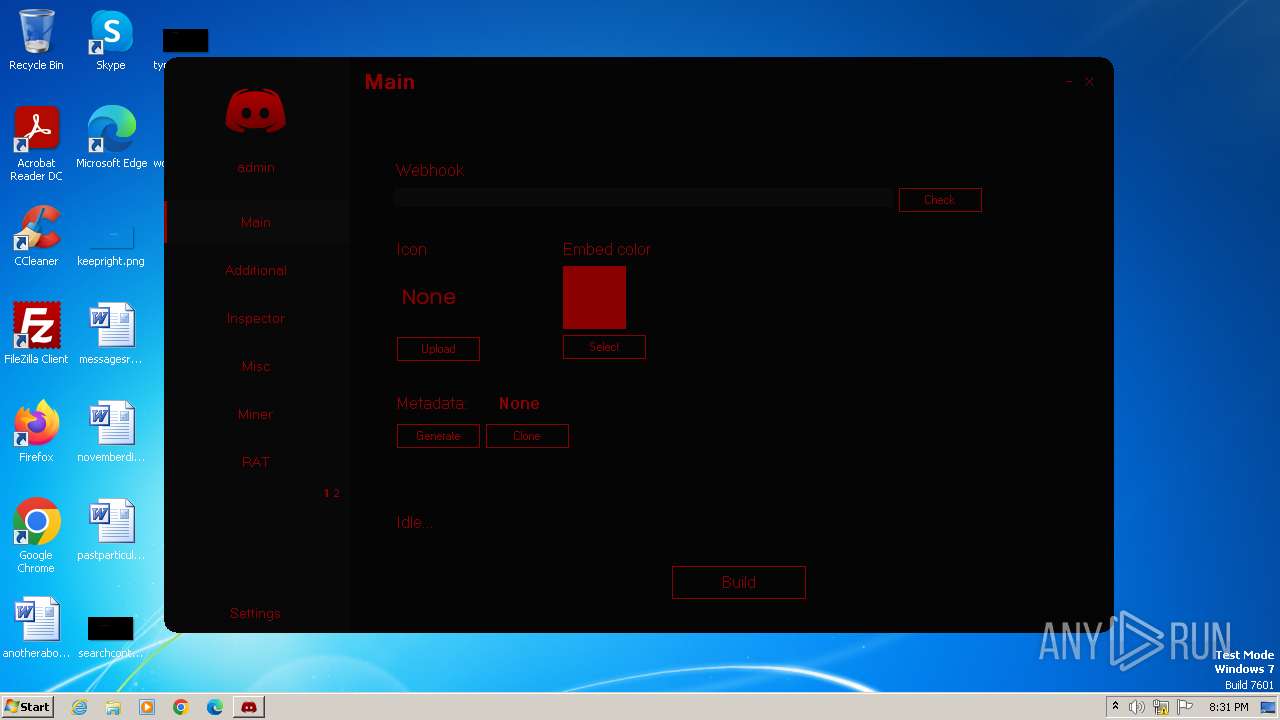Viewport: 1280px width, 720px height.
Task: Click Show desktop button in taskbar corner
Action: click(1268, 707)
